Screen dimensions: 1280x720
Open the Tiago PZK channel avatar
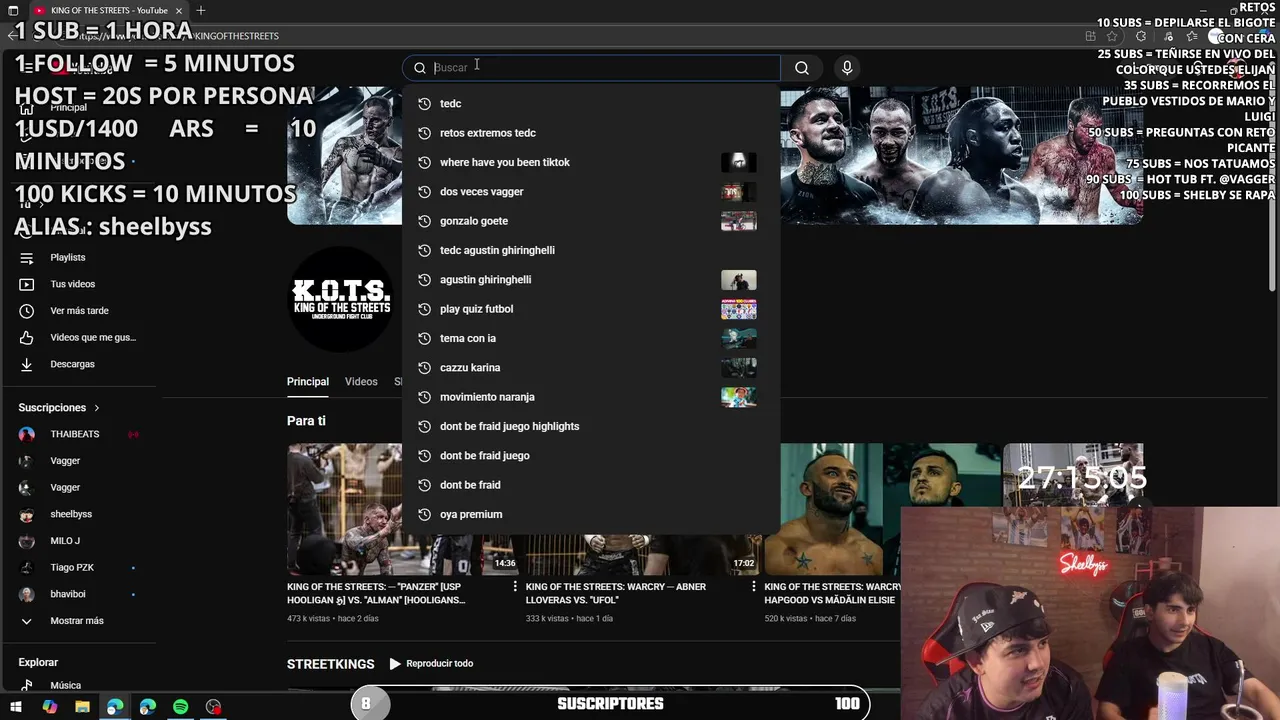[27, 568]
